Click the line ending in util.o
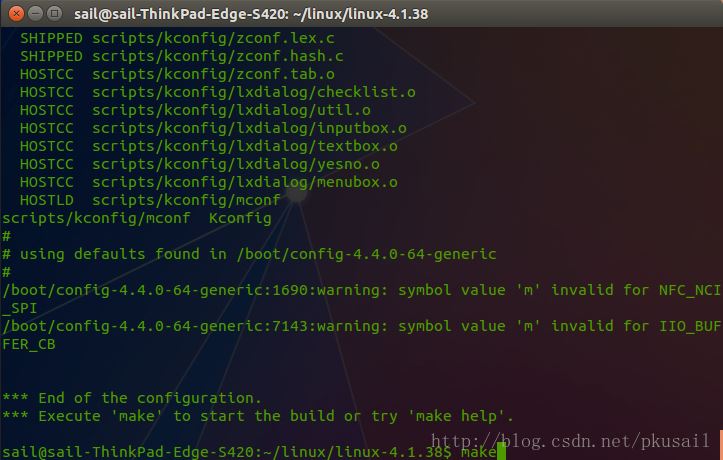The image size is (723, 460). pos(195,110)
